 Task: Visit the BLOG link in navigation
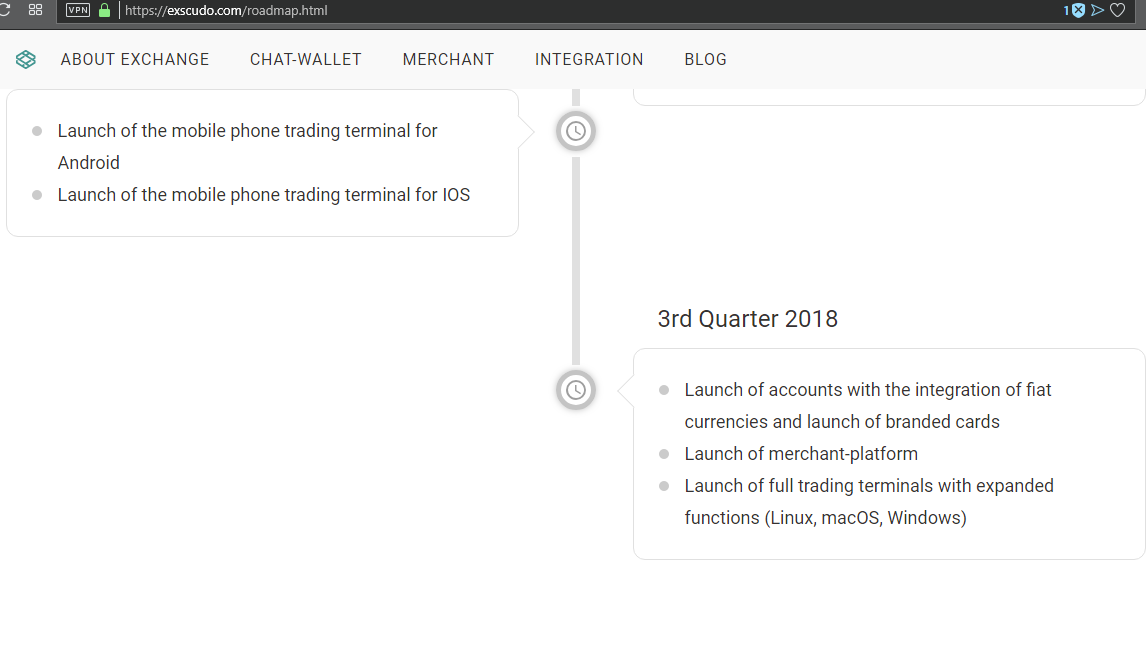(705, 59)
